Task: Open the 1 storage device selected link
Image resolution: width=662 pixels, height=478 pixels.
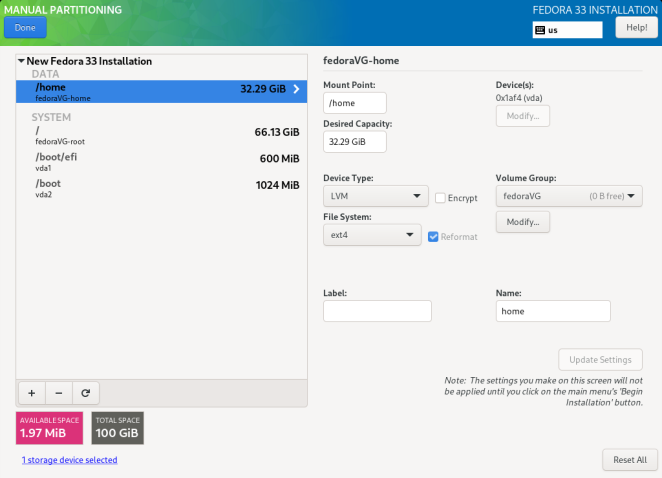Action: 70,459
